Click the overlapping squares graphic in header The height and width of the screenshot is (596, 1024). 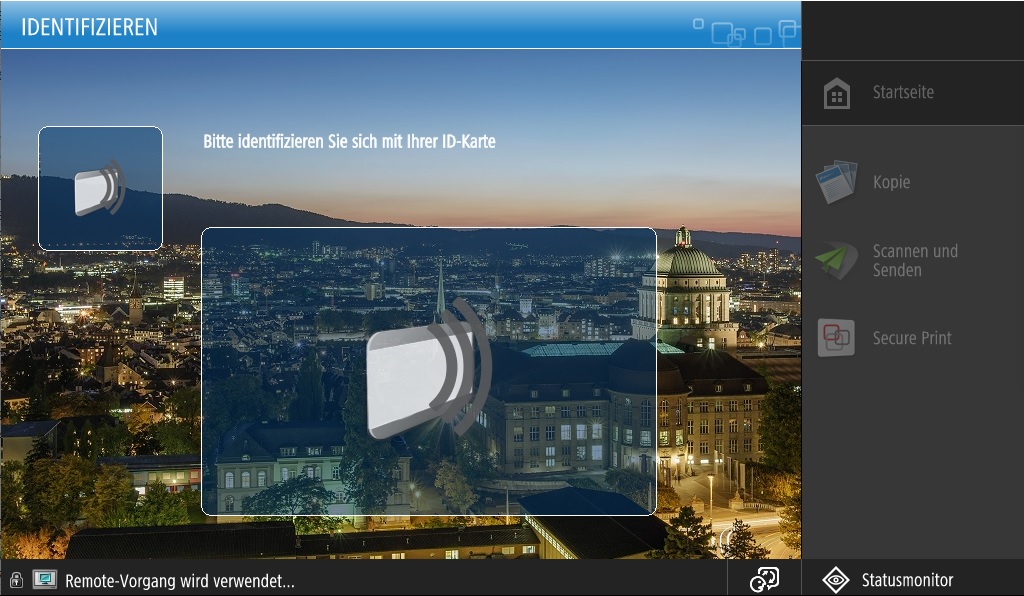tap(748, 32)
